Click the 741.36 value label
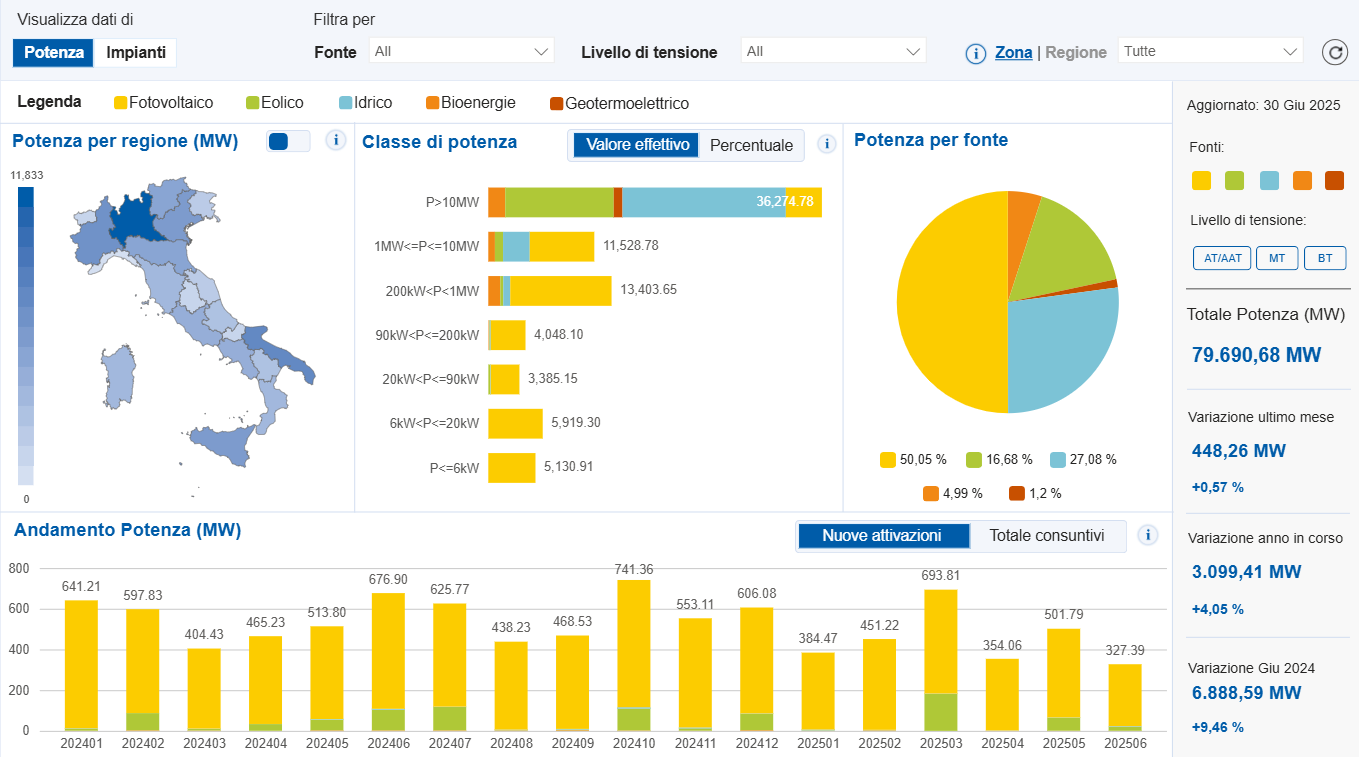Viewport: 1359px width, 757px height. coord(635,569)
